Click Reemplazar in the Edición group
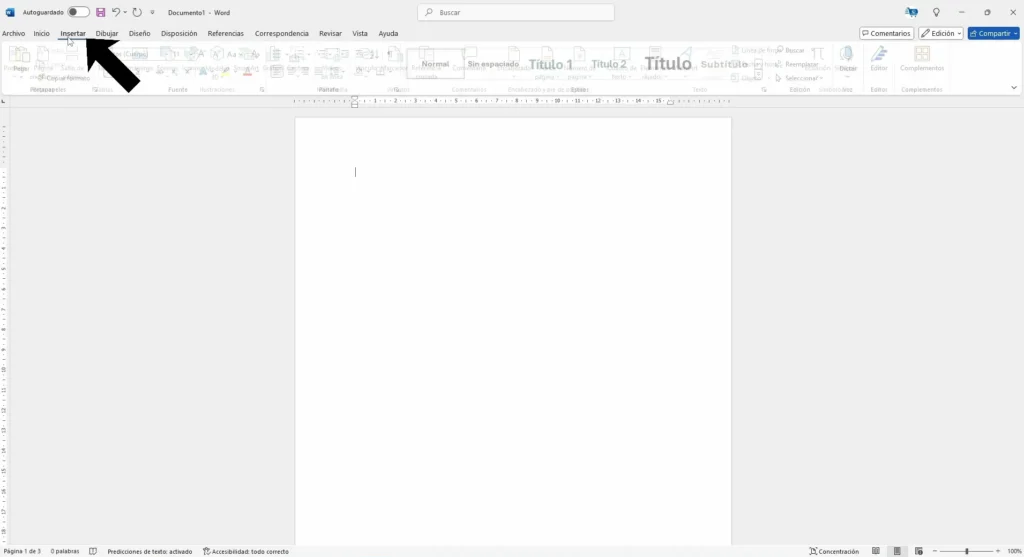Screen dimensions: 1024x557 pos(797,64)
